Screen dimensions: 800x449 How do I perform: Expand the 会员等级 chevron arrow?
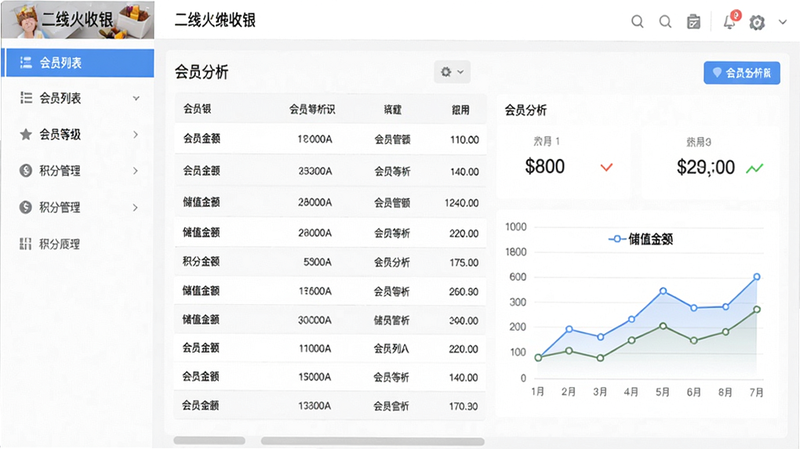click(x=135, y=134)
